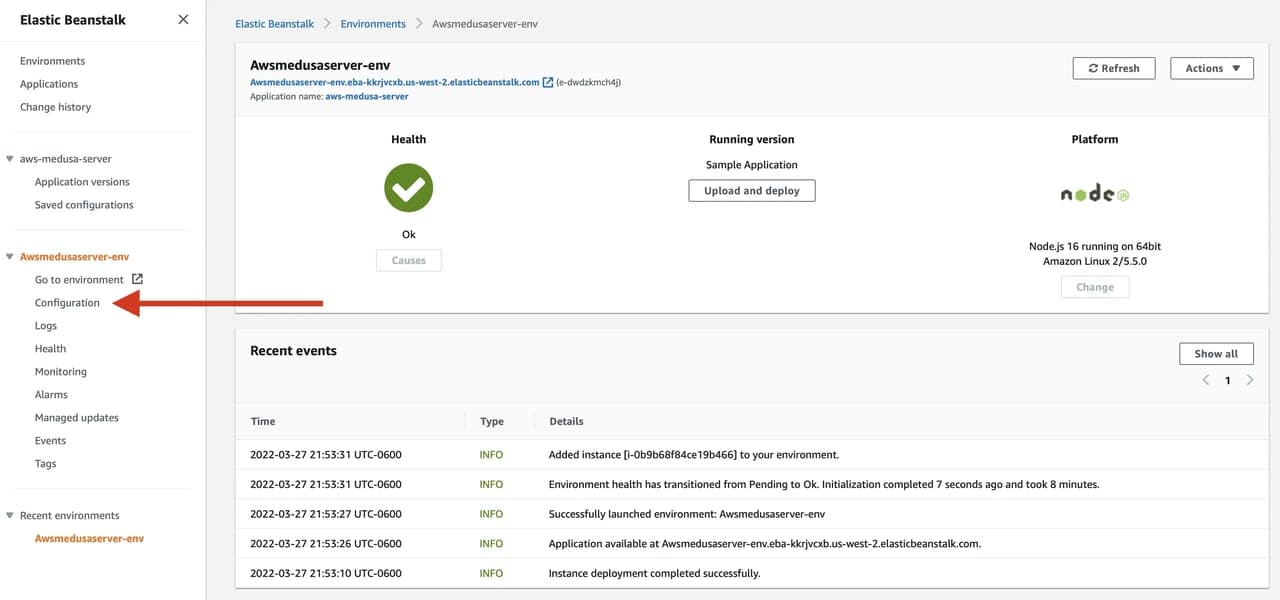Click the Change platform button

click(x=1095, y=287)
